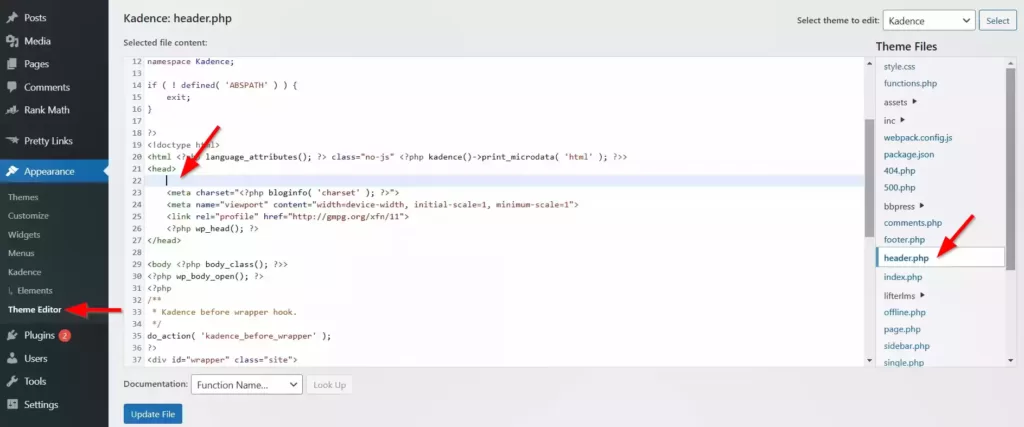Screen dimensions: 1024x427
Task: Click the code editor scroll-up arrow
Action: (x=869, y=63)
